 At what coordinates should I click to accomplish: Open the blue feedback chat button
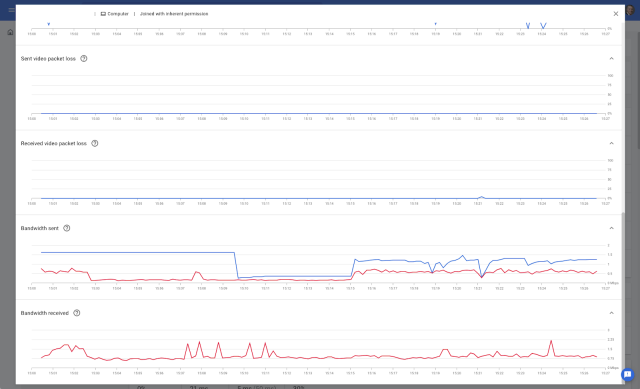[628, 374]
